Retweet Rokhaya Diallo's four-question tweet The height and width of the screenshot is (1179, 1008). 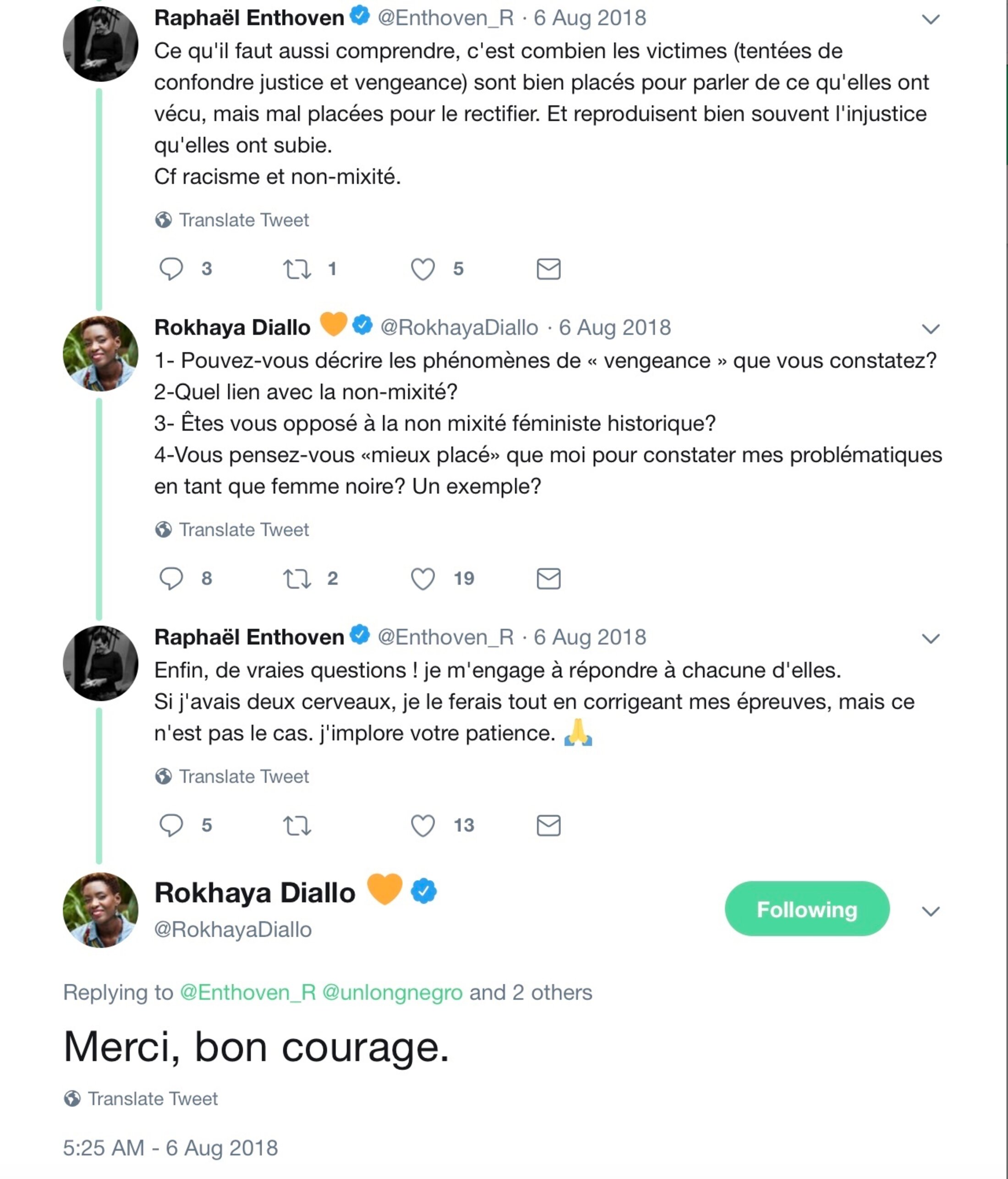point(297,578)
